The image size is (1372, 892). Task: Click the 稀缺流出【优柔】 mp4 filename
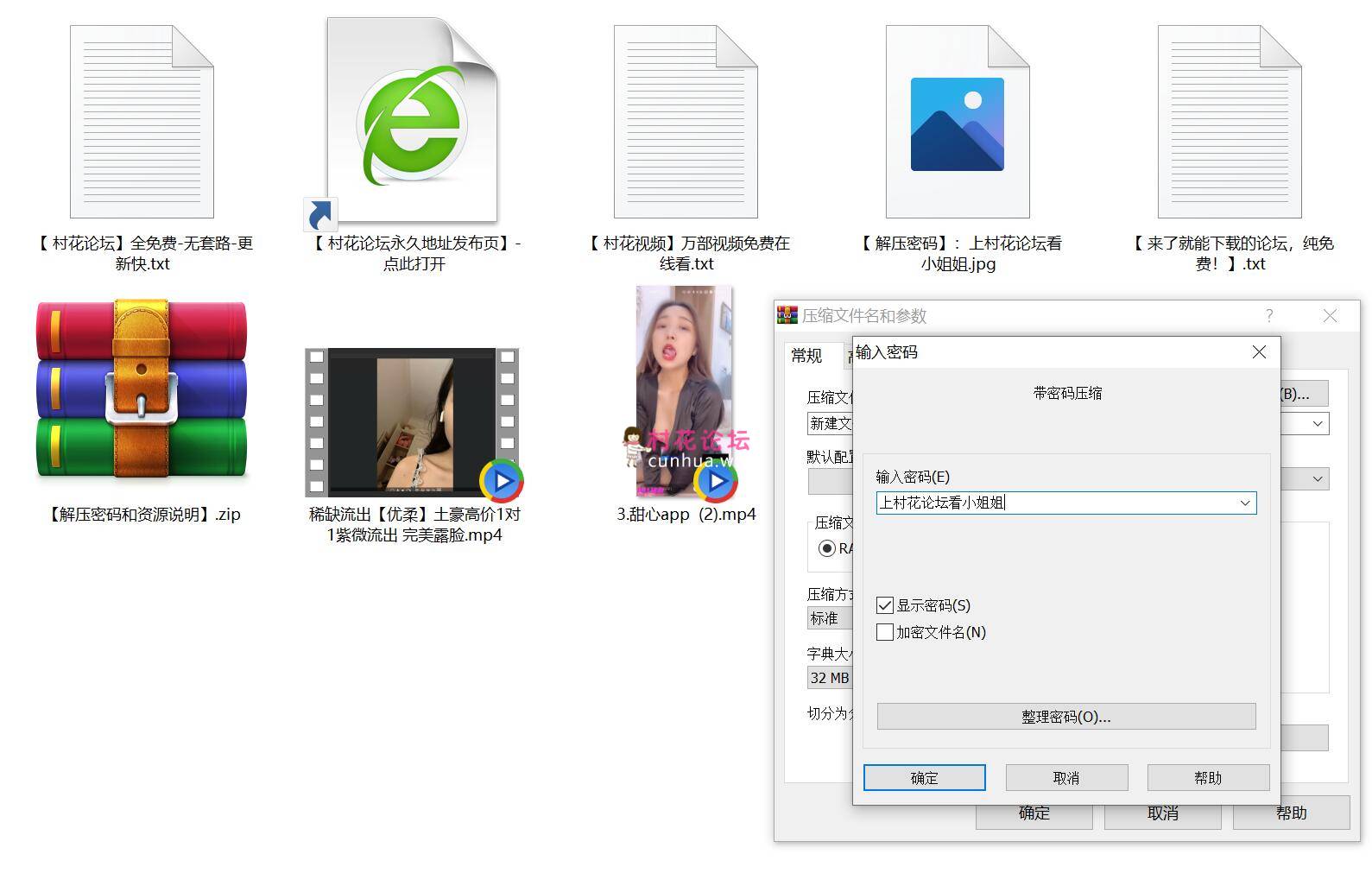[x=414, y=525]
